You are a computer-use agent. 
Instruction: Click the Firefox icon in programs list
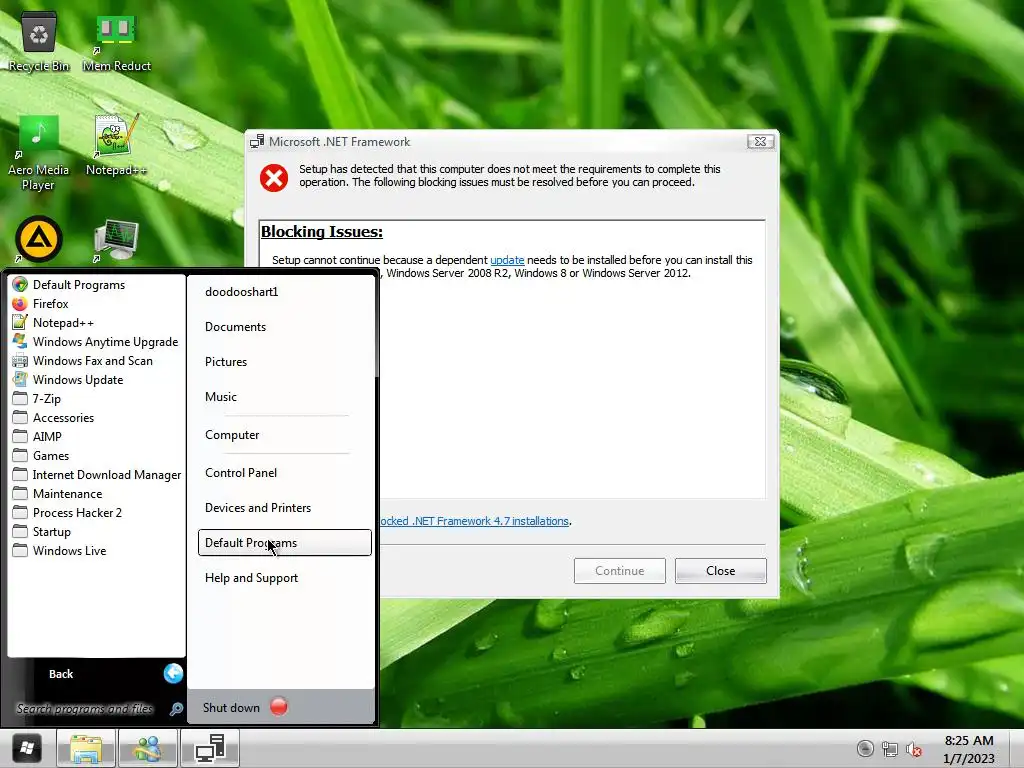tap(20, 304)
